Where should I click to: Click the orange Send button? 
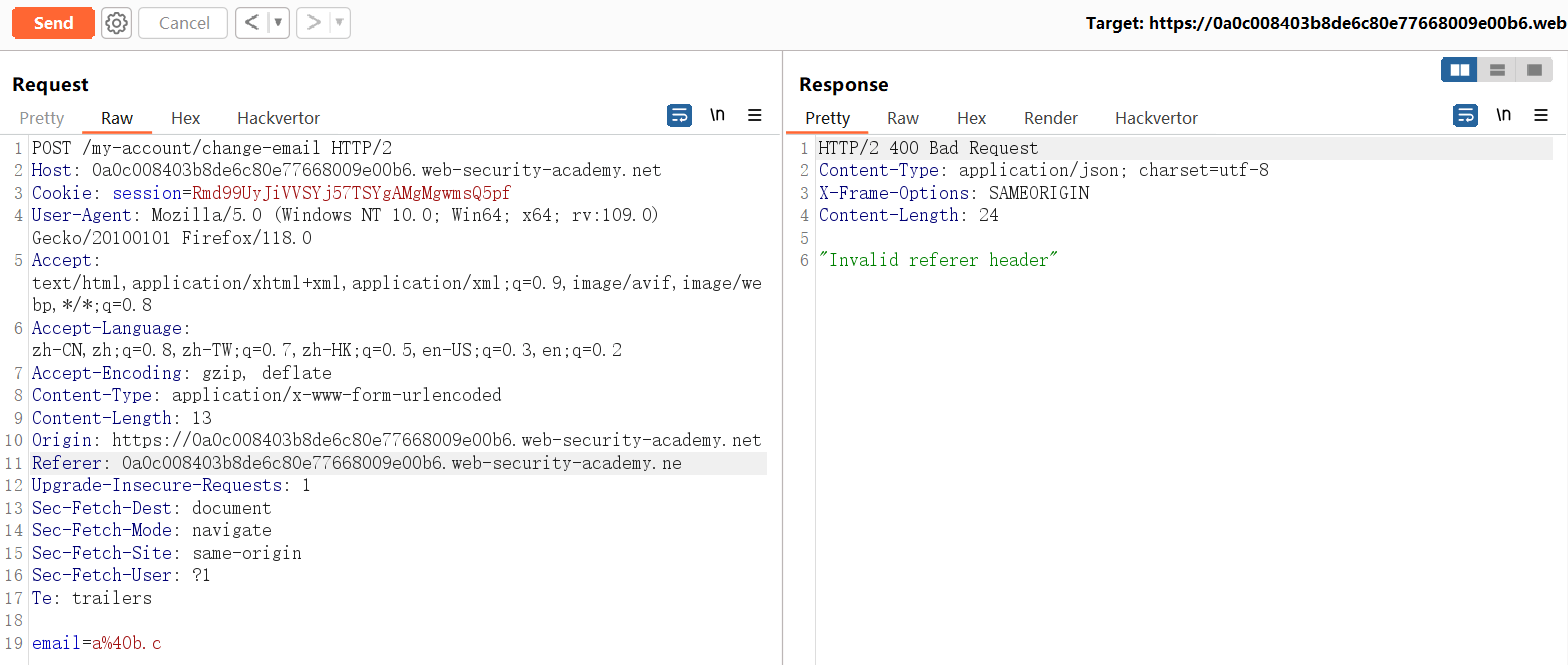tap(53, 23)
